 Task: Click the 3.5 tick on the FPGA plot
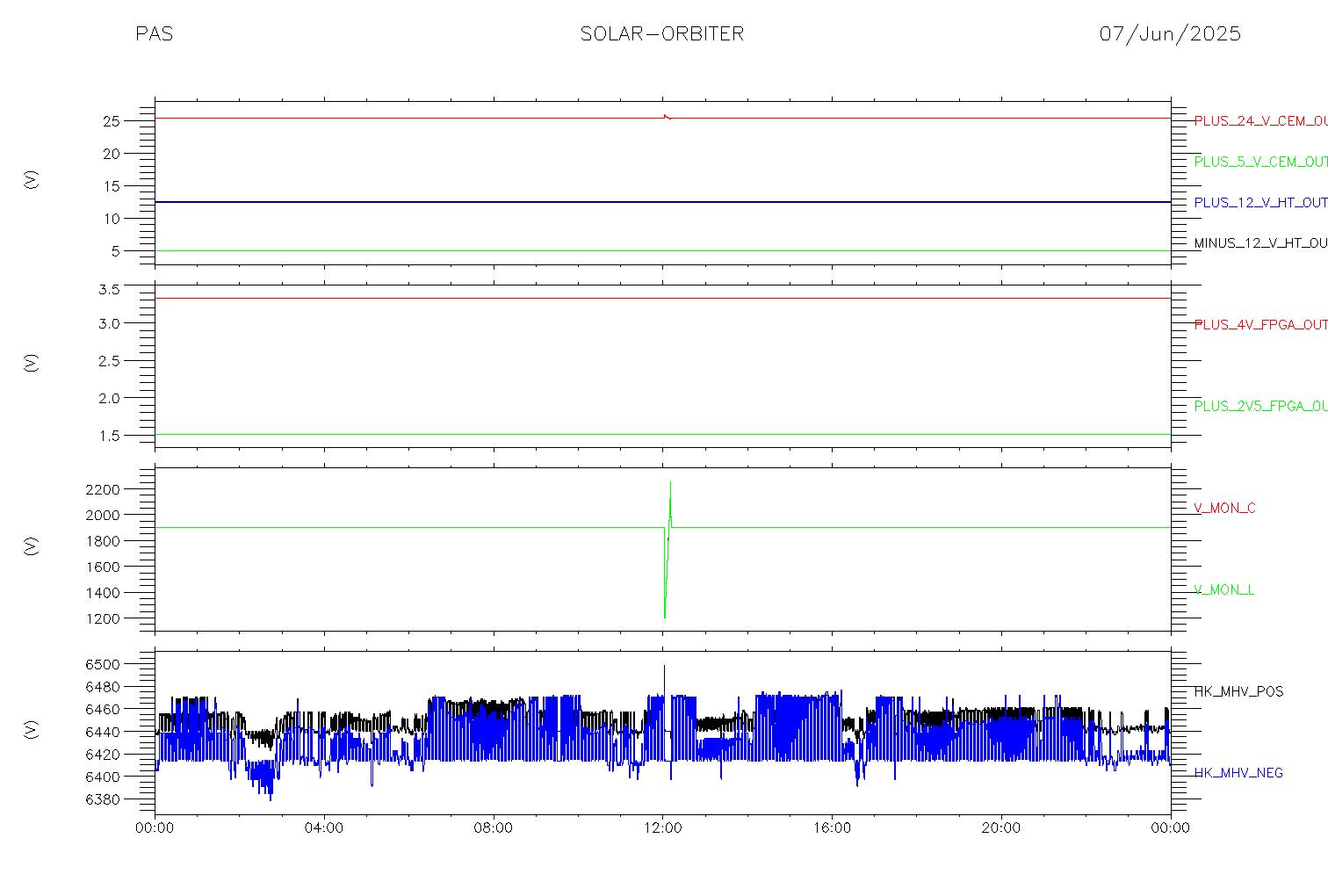tap(110, 289)
